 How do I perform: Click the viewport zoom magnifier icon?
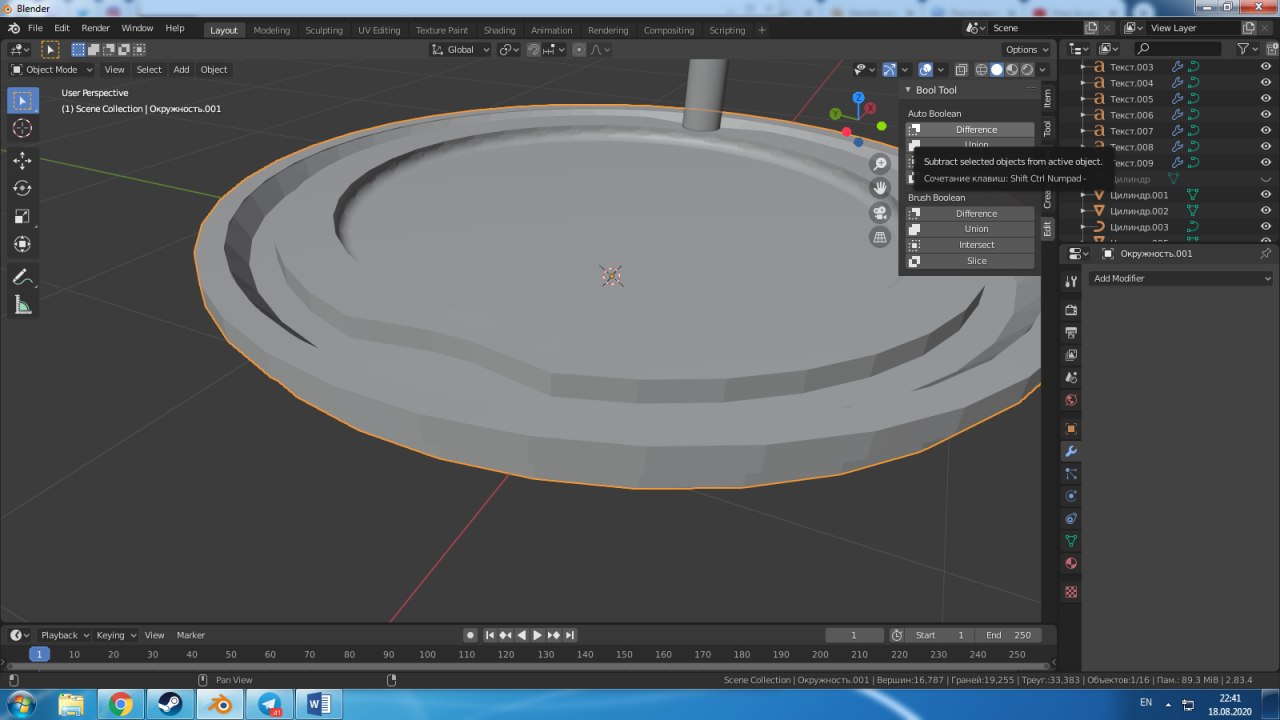(880, 164)
